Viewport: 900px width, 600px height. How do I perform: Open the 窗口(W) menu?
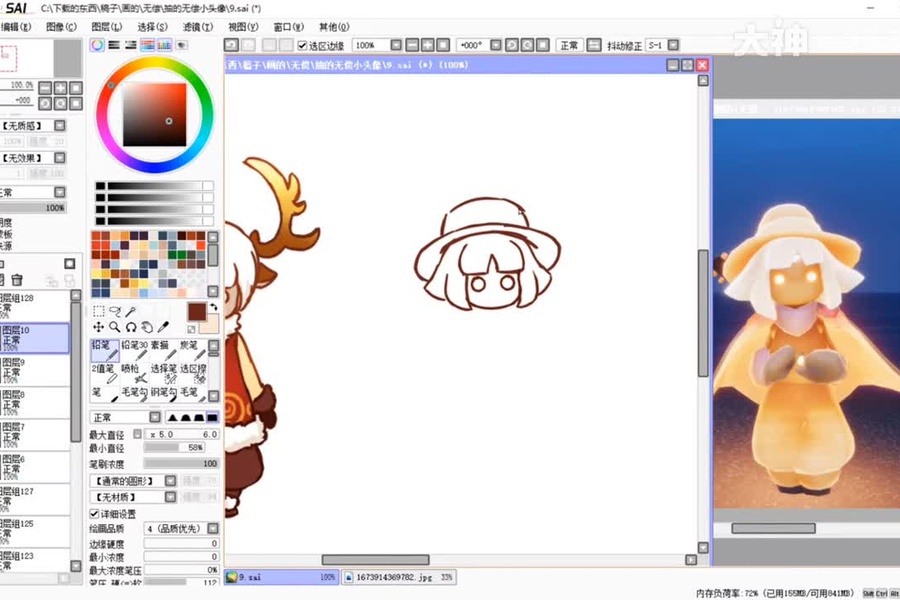[x=289, y=27]
